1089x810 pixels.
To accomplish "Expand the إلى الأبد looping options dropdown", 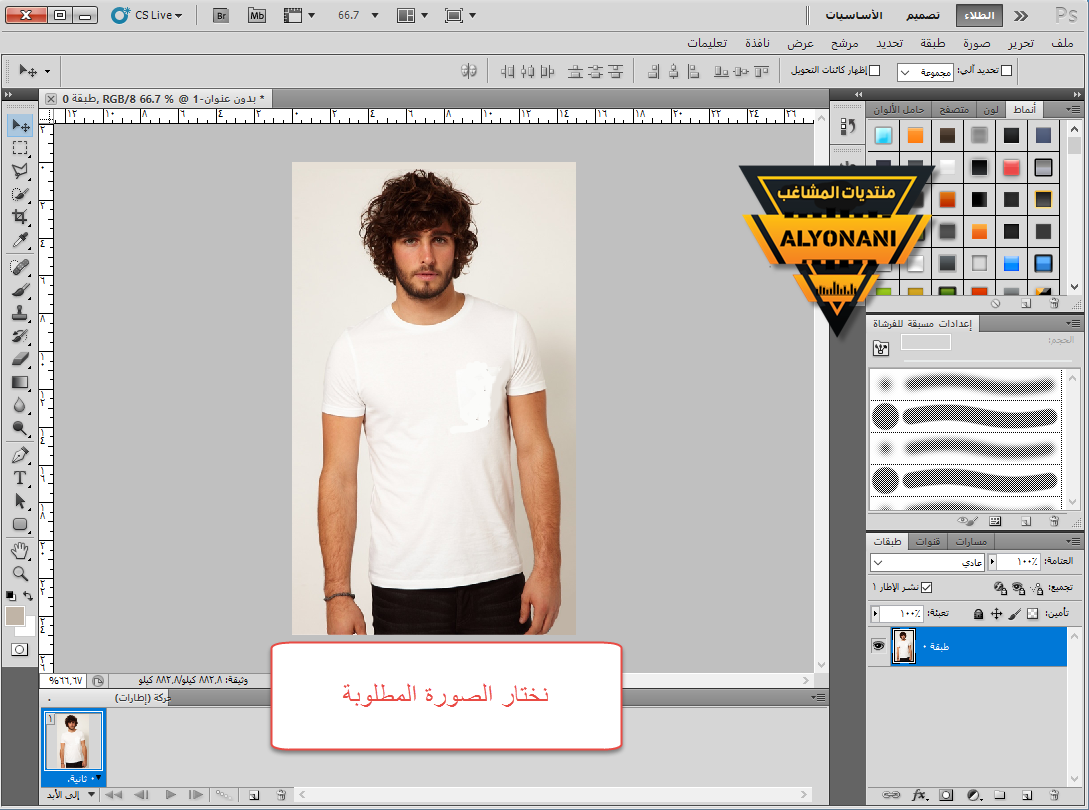I will click(x=92, y=794).
